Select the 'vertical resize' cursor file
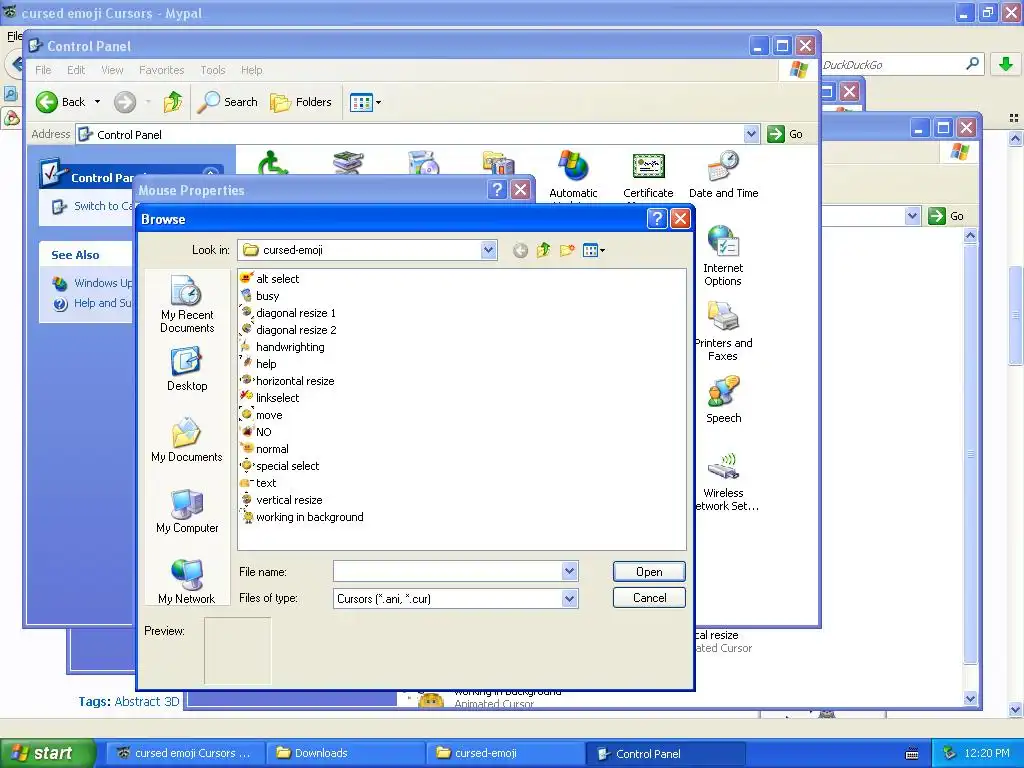 (281, 500)
